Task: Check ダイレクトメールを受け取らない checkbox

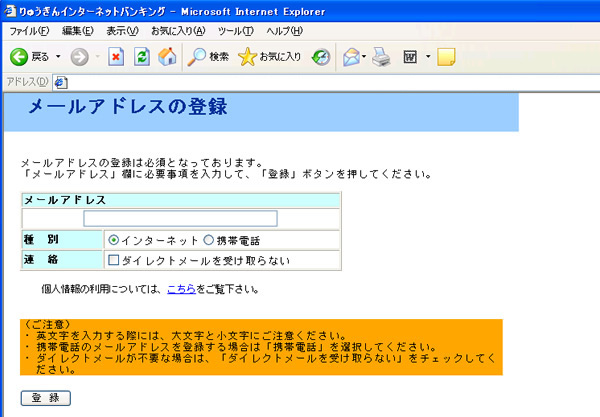Action: click(x=114, y=260)
